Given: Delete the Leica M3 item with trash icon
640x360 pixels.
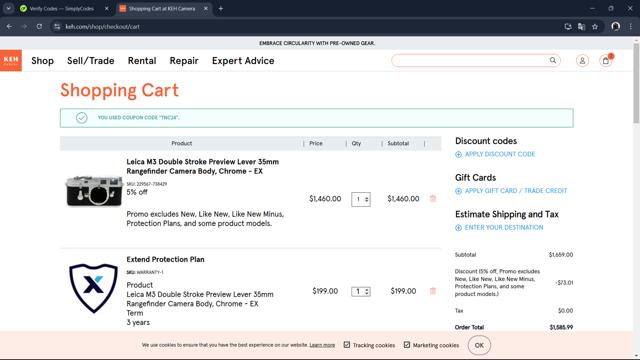Looking at the screenshot, I should click(433, 199).
